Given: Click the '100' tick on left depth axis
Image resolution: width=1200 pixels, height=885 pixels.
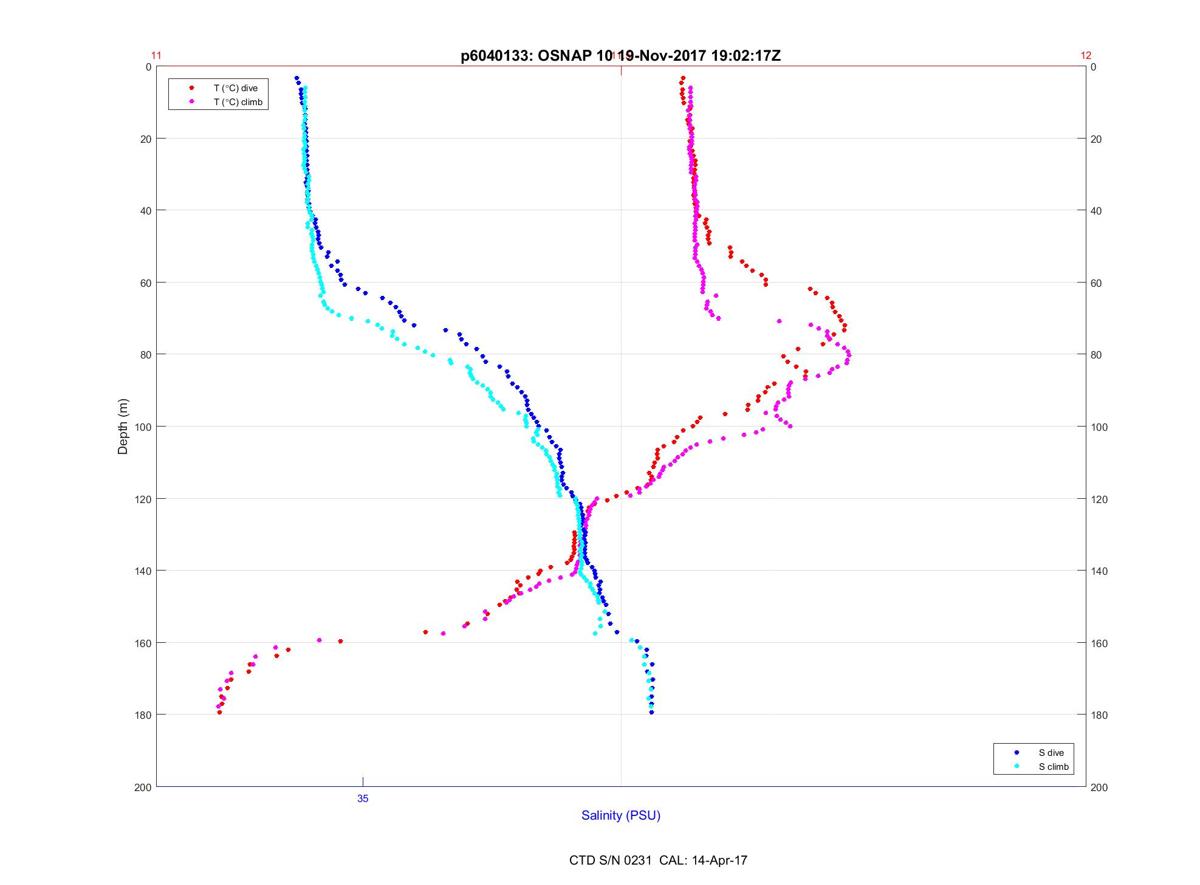Looking at the screenshot, I should pos(141,427).
